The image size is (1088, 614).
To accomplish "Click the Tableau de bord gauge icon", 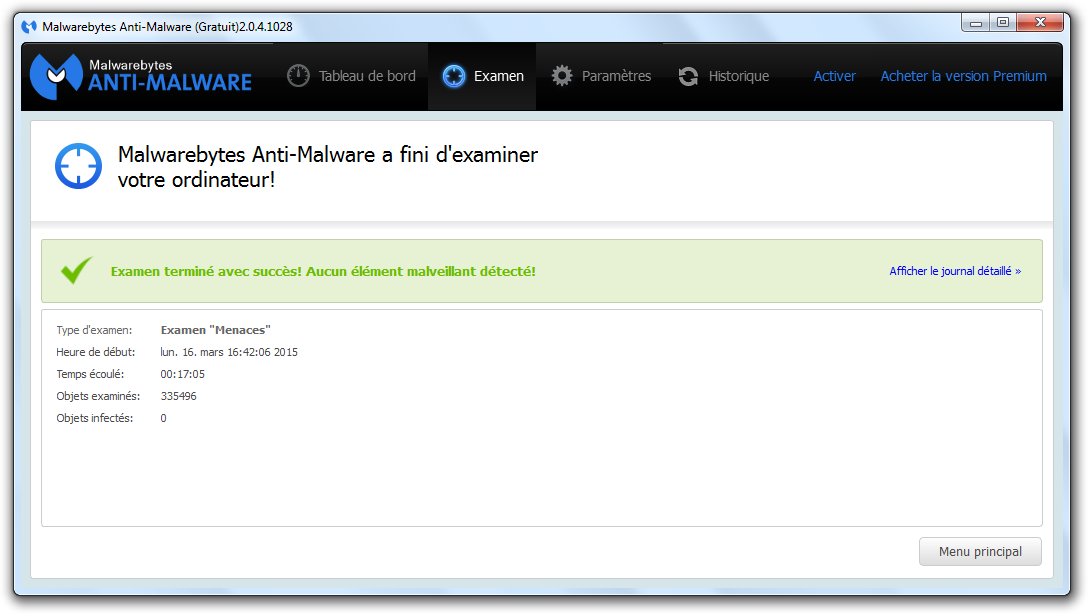I will coord(298,76).
